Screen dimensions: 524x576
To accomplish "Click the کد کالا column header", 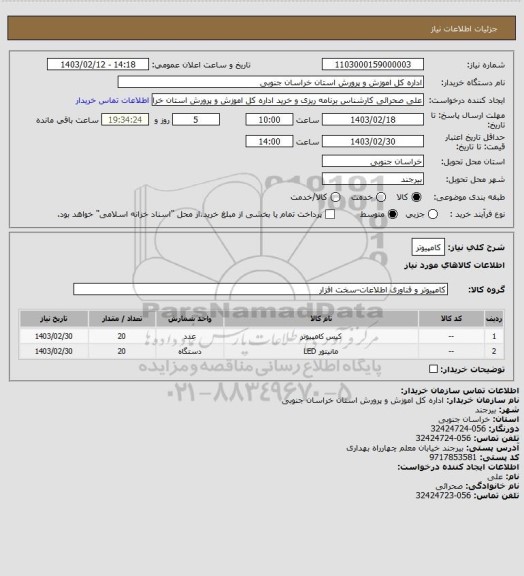I will 451,319.
